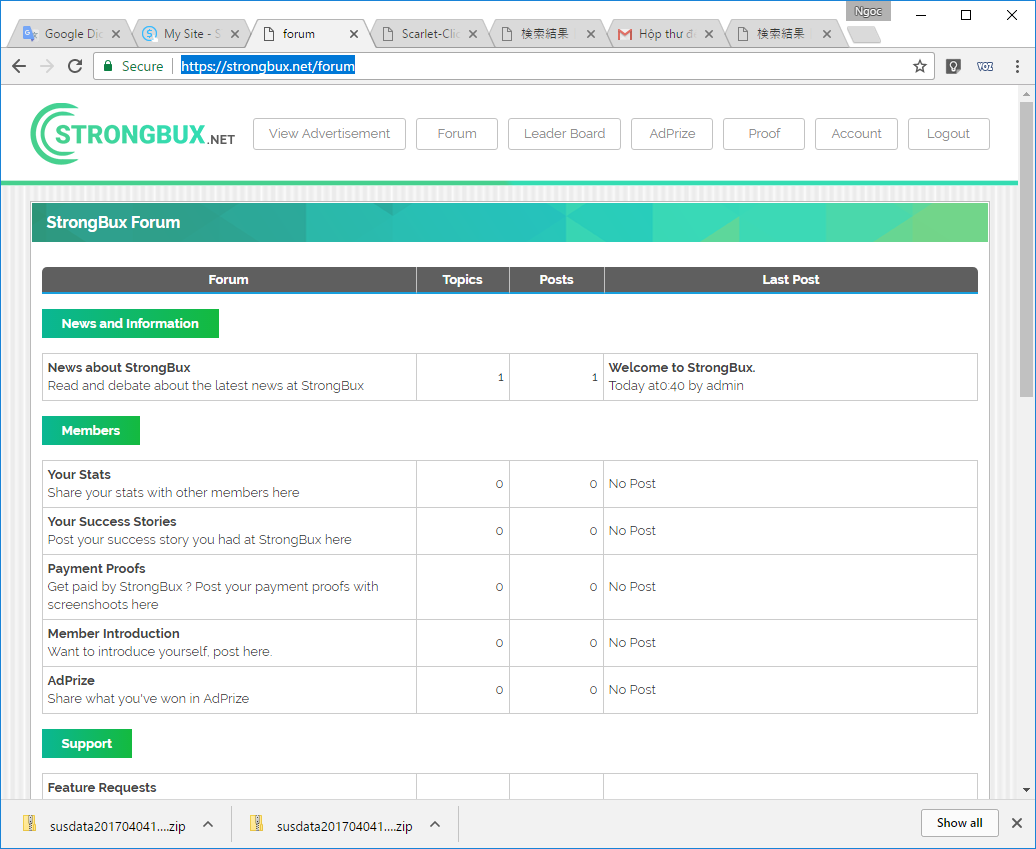This screenshot has height=849, width=1036.
Task: Bookmark this page with the star icon
Action: (920, 66)
